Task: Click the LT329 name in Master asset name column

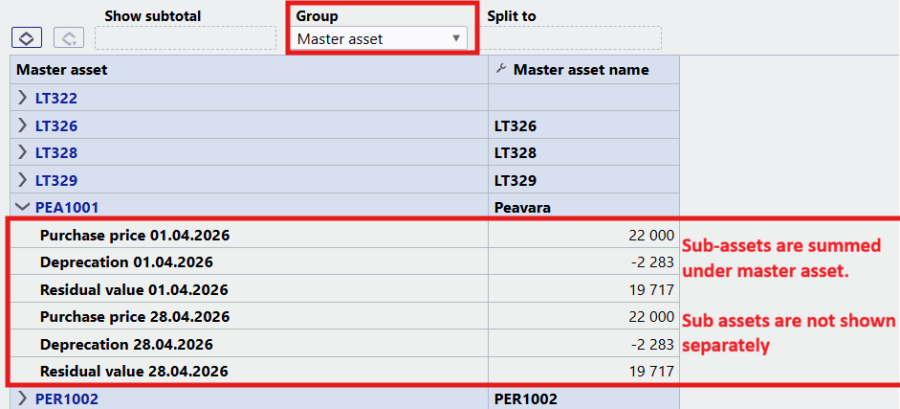Action: click(515, 181)
